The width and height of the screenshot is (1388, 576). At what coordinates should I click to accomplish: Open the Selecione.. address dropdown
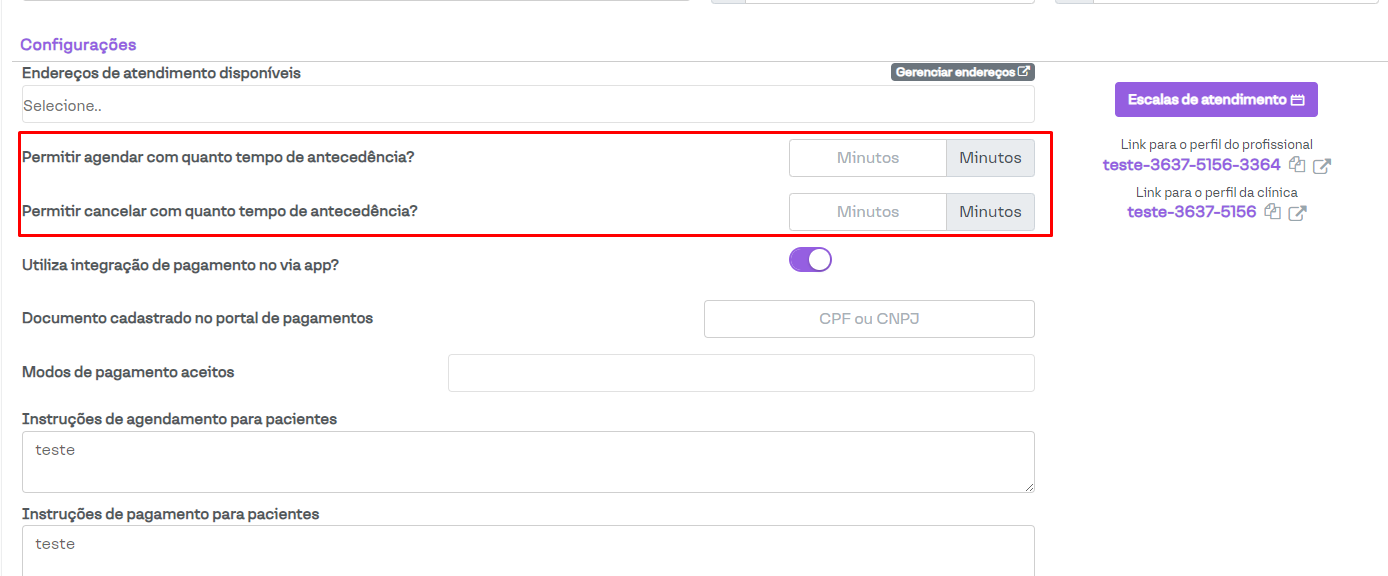(528, 105)
